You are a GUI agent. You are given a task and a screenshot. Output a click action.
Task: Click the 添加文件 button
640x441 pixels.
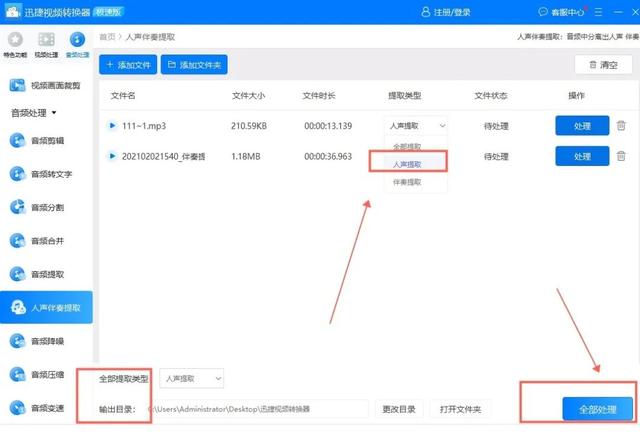coord(128,65)
